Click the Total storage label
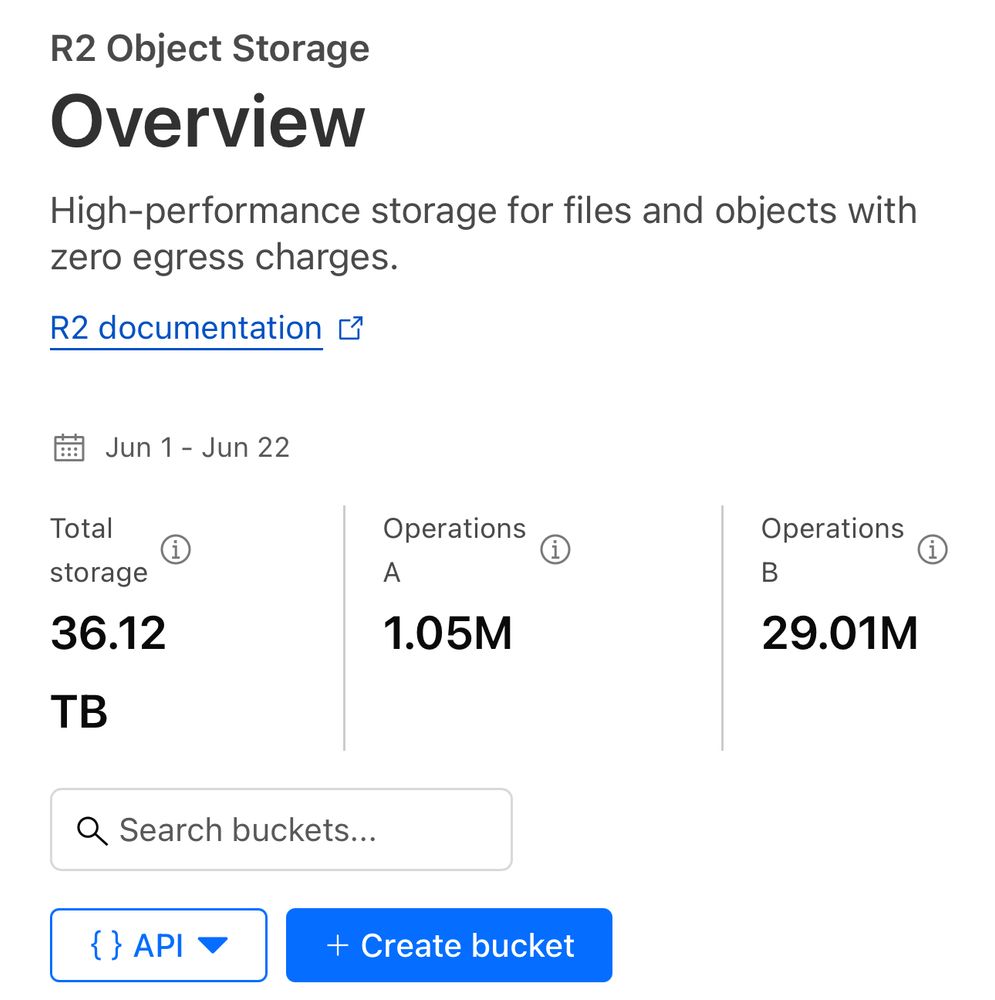995x1000 pixels. click(99, 550)
